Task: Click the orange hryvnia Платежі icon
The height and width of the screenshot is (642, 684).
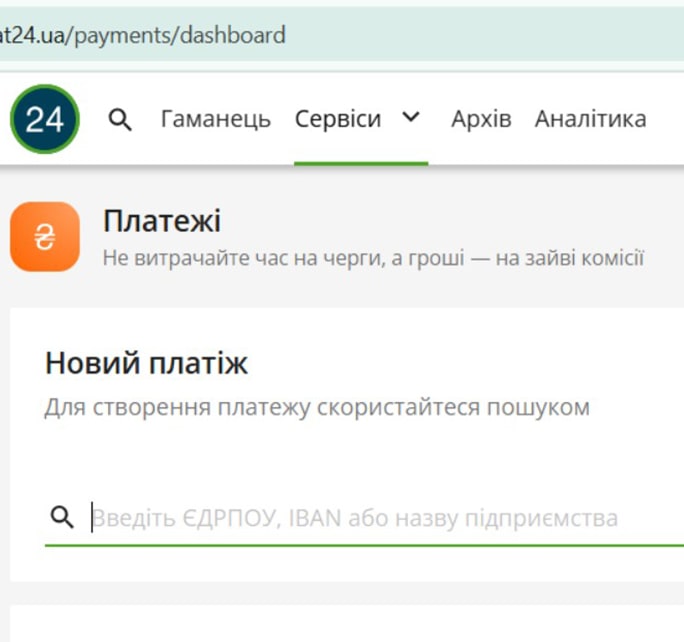Action: coord(45,237)
